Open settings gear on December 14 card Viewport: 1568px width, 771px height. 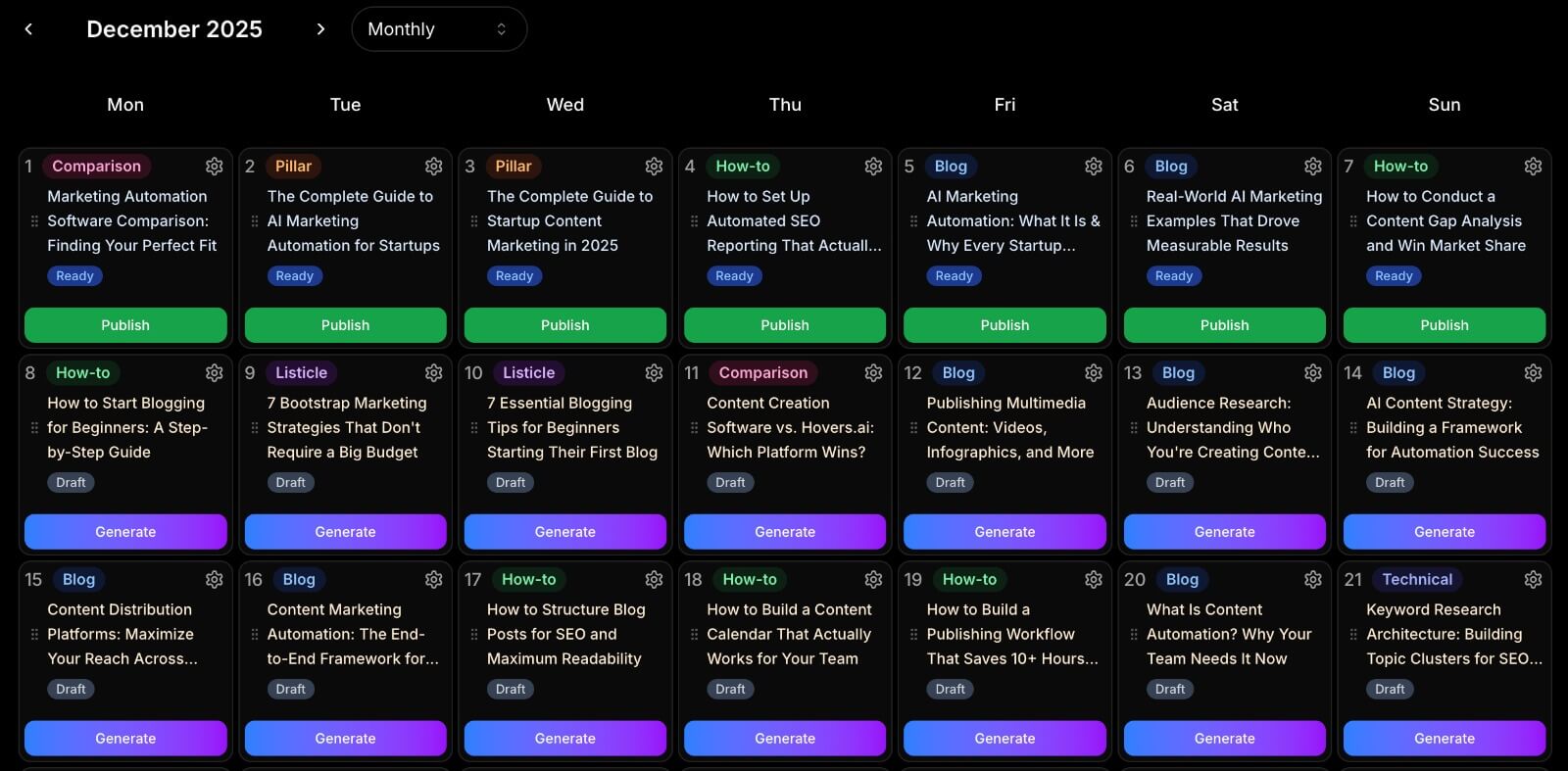click(1533, 373)
